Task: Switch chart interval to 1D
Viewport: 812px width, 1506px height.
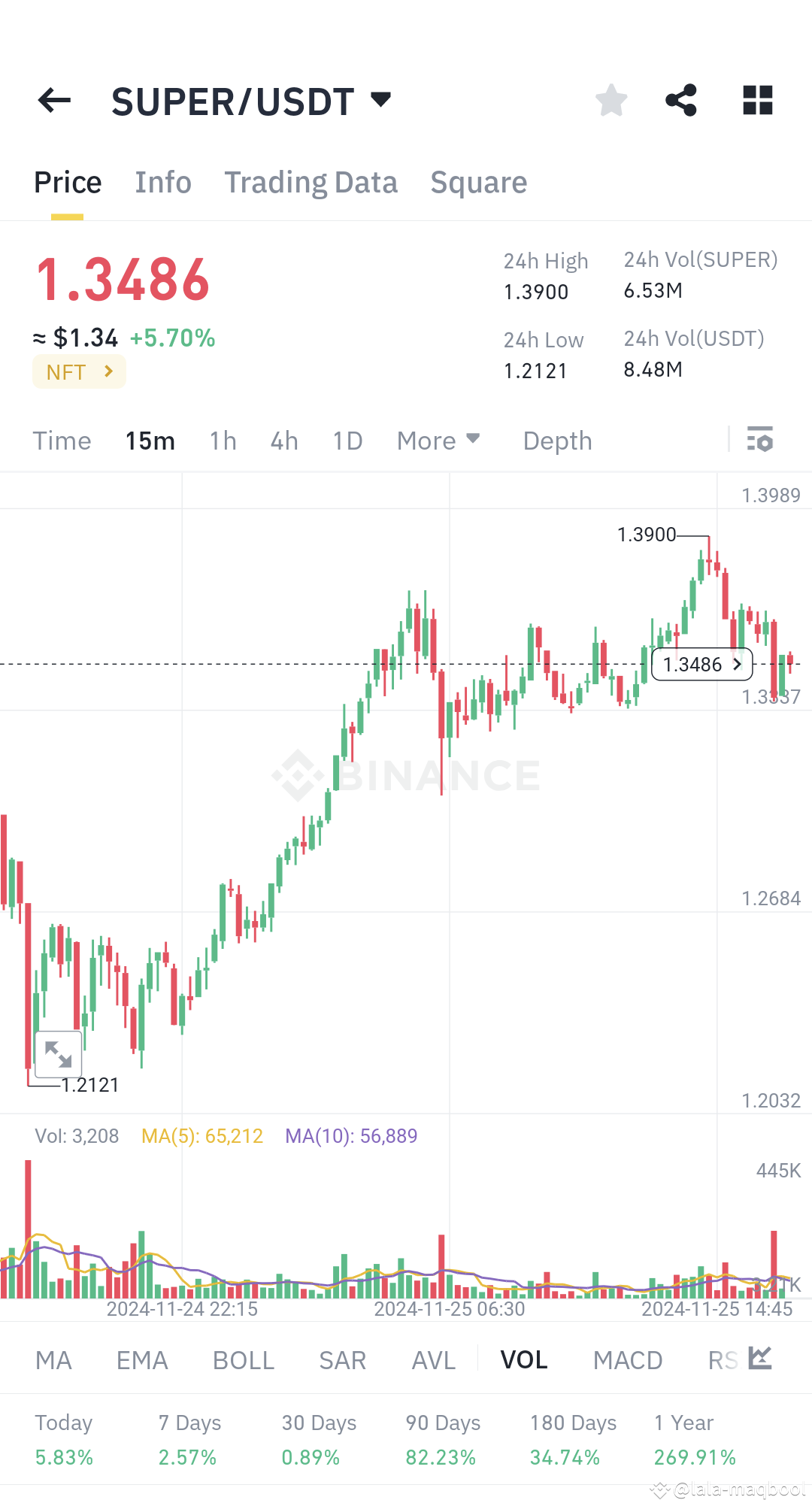Action: pyautogui.click(x=347, y=441)
